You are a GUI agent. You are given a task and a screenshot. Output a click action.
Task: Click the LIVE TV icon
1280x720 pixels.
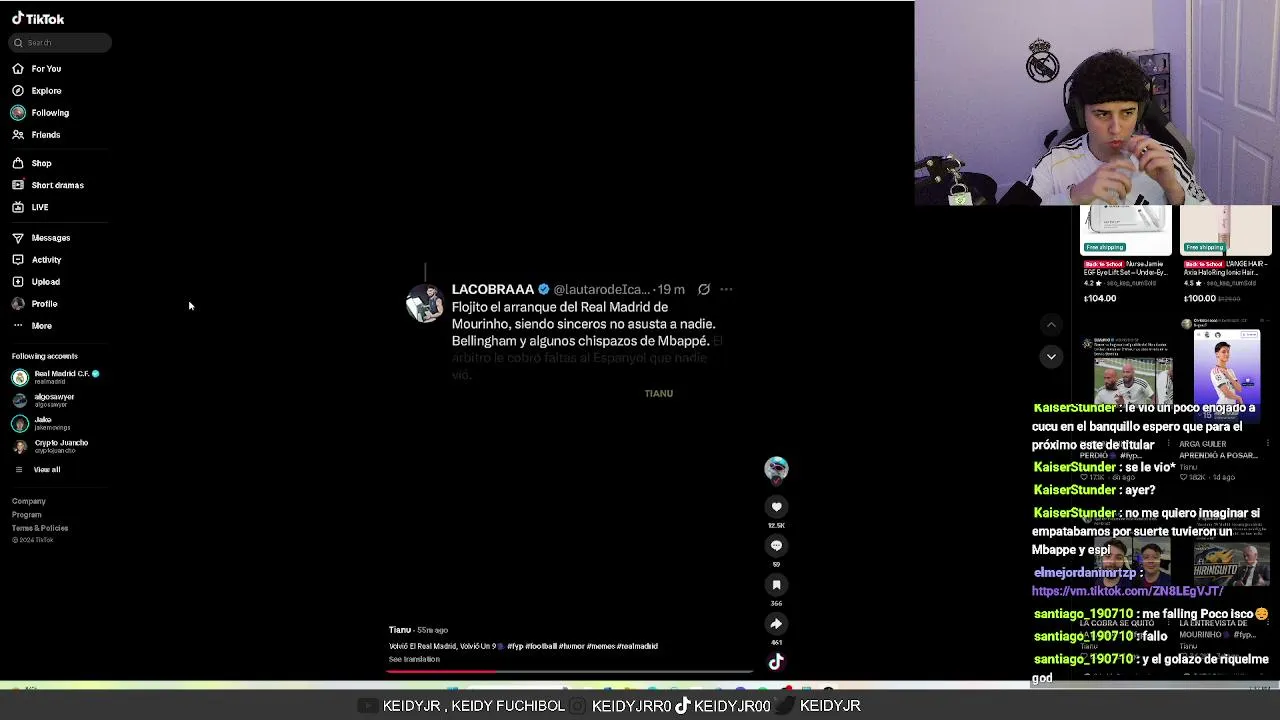pos(18,207)
